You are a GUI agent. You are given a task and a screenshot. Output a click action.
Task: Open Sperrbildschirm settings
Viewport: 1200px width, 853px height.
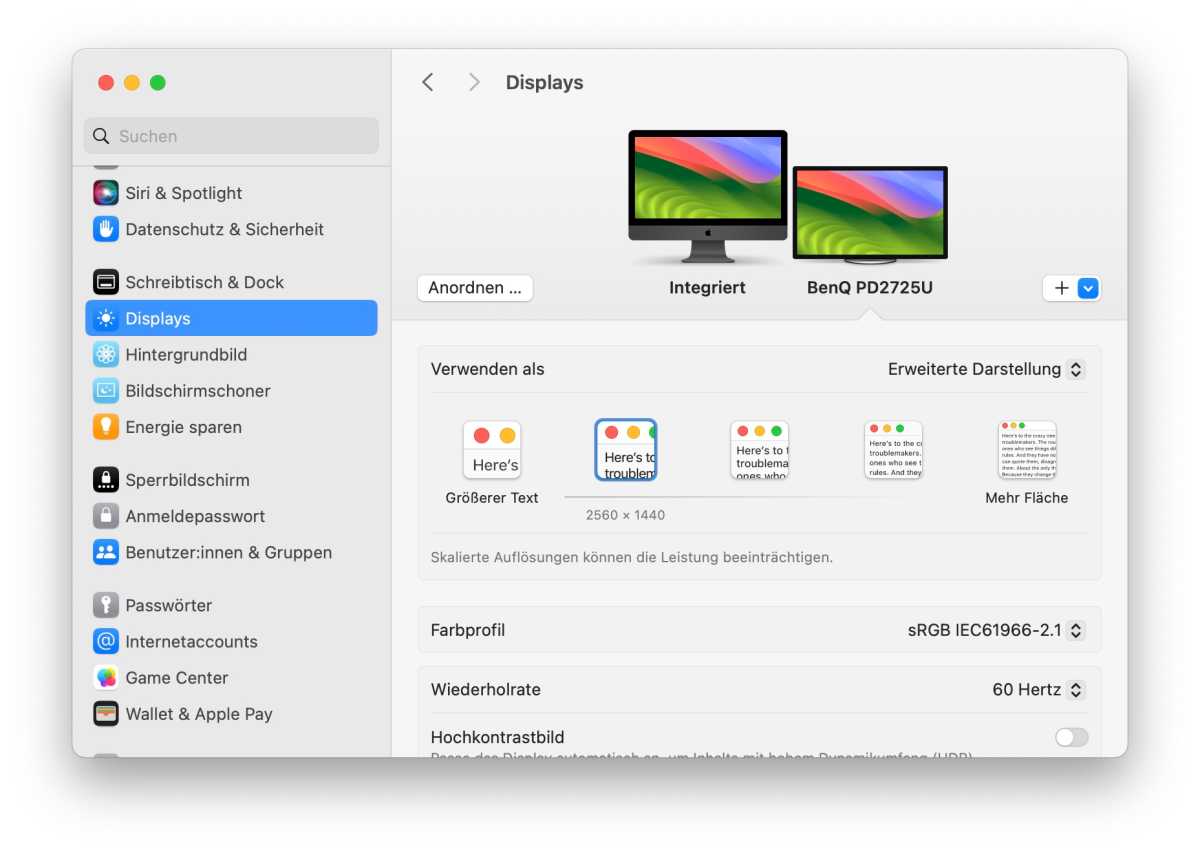coord(231,480)
